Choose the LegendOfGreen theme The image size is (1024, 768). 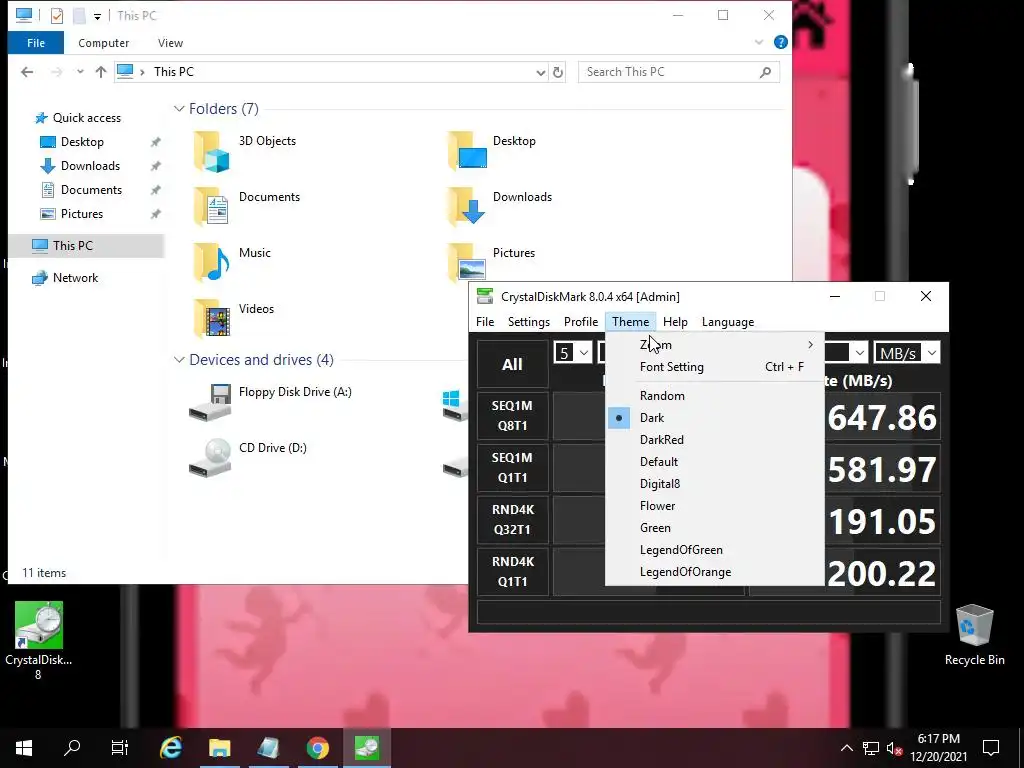tap(714, 550)
